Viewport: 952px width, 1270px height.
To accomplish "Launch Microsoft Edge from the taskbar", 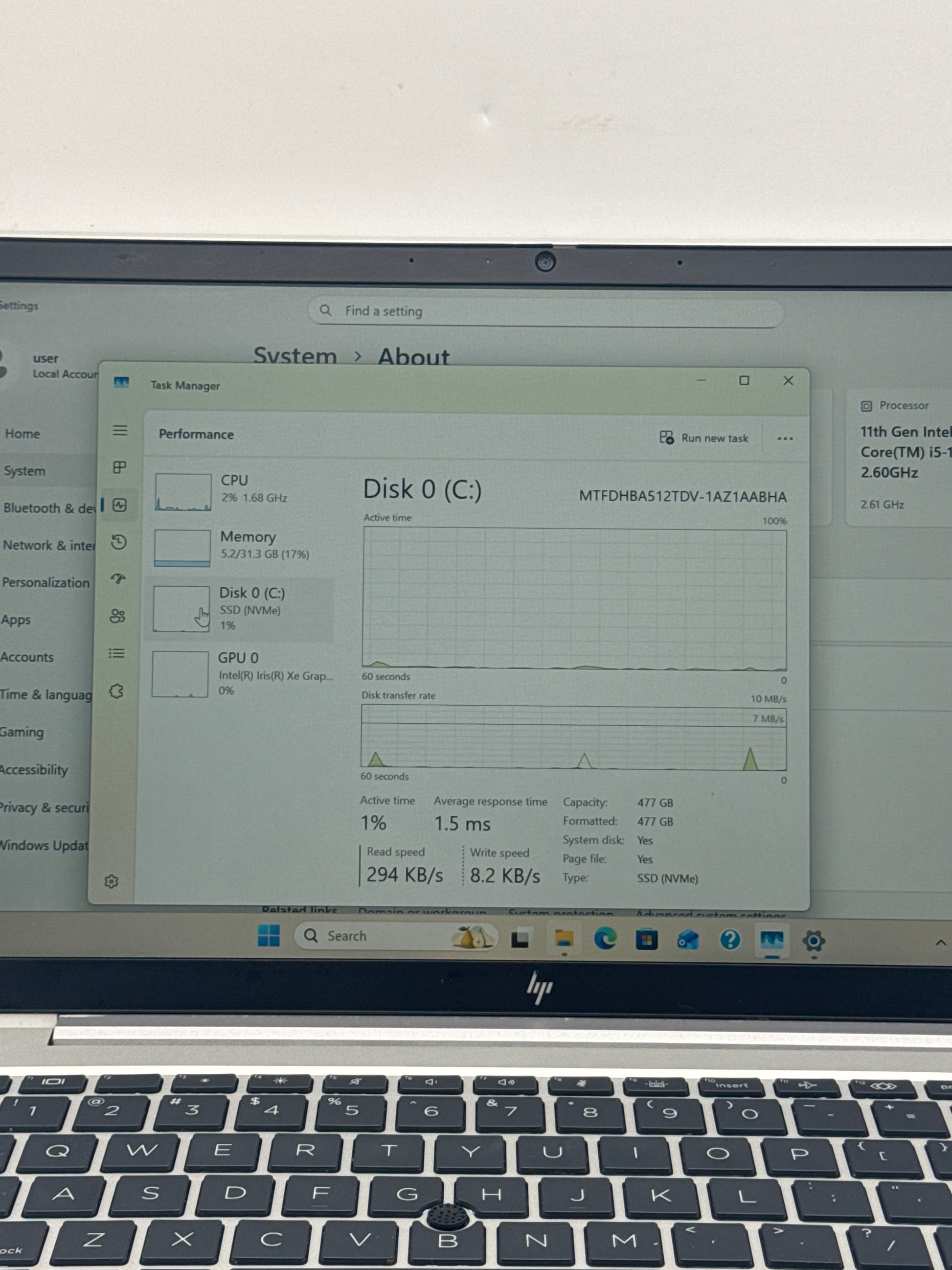I will tap(605, 939).
